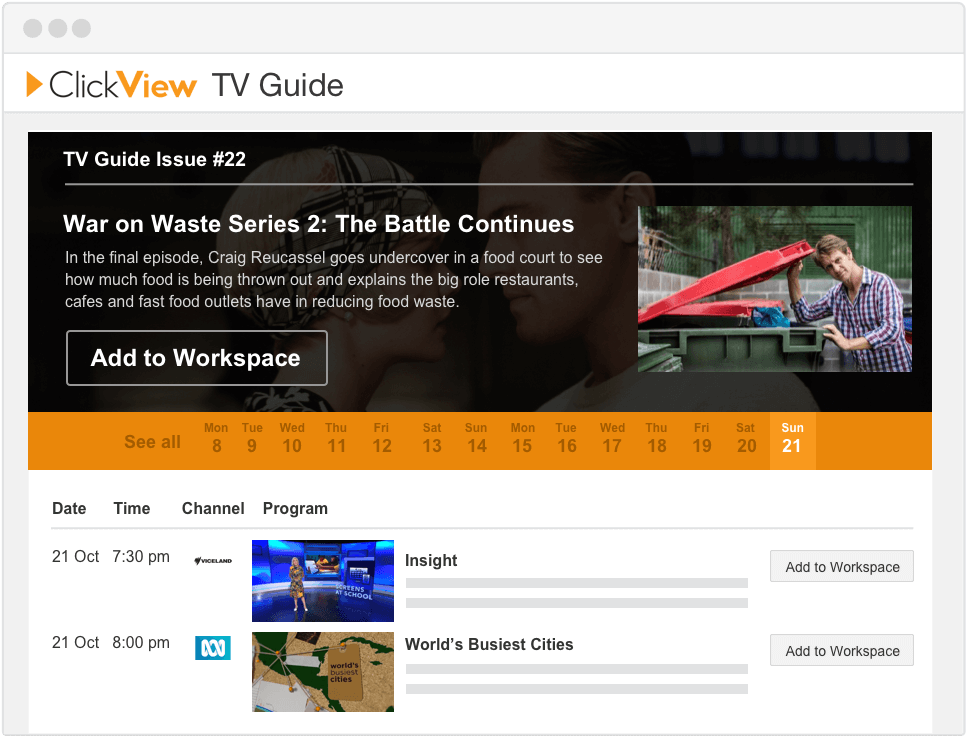Image resolution: width=966 pixels, height=736 pixels.
Task: Select the Mon 8 date tab
Action: [x=216, y=438]
